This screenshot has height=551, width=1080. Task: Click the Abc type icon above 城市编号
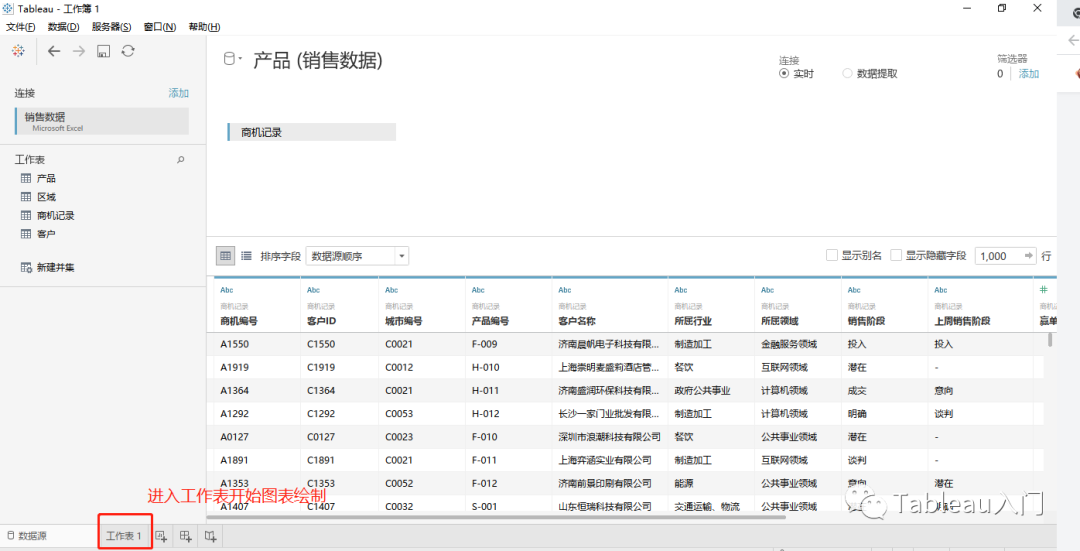tap(391, 290)
